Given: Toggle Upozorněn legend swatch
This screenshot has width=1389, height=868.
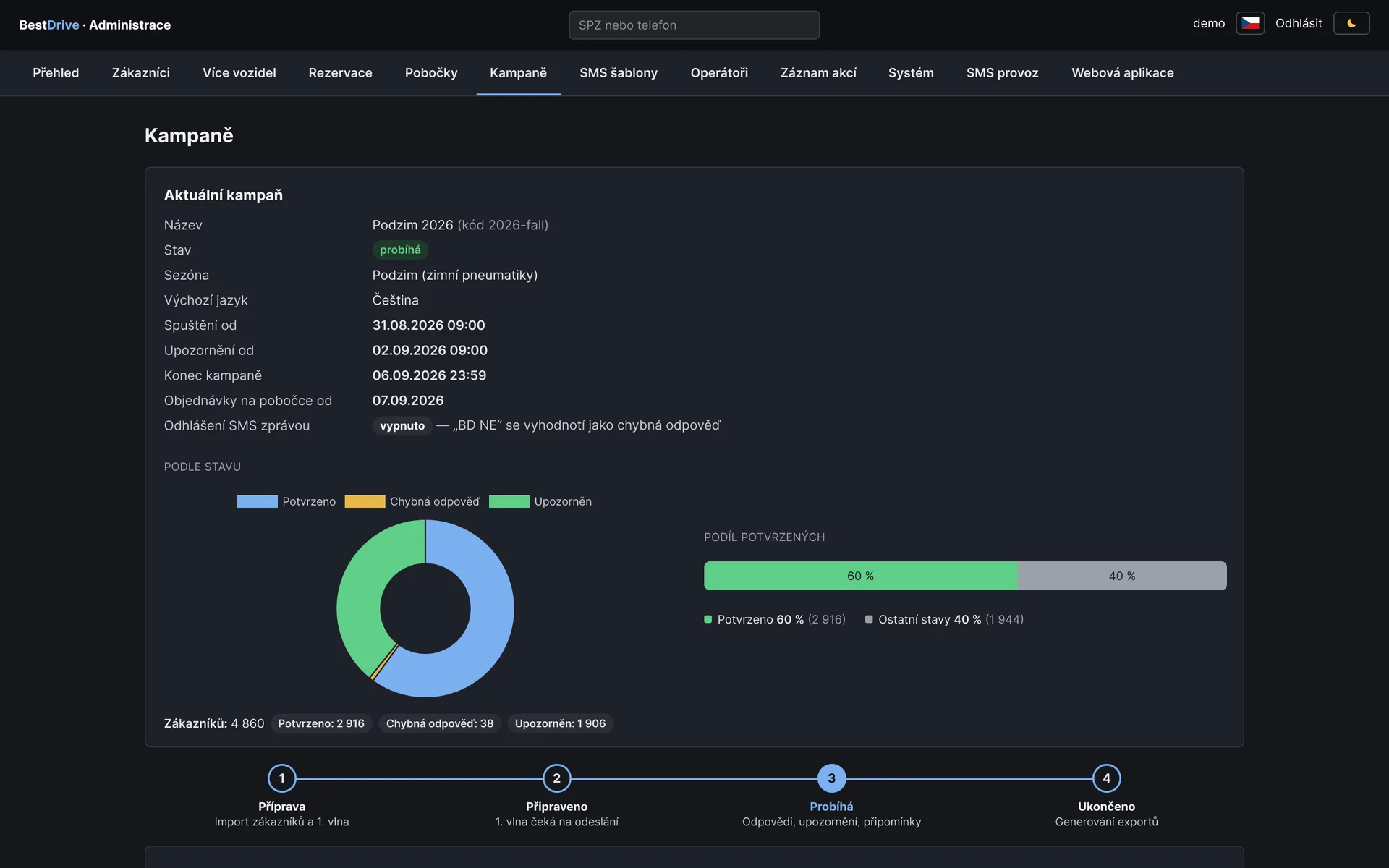Looking at the screenshot, I should [x=509, y=501].
